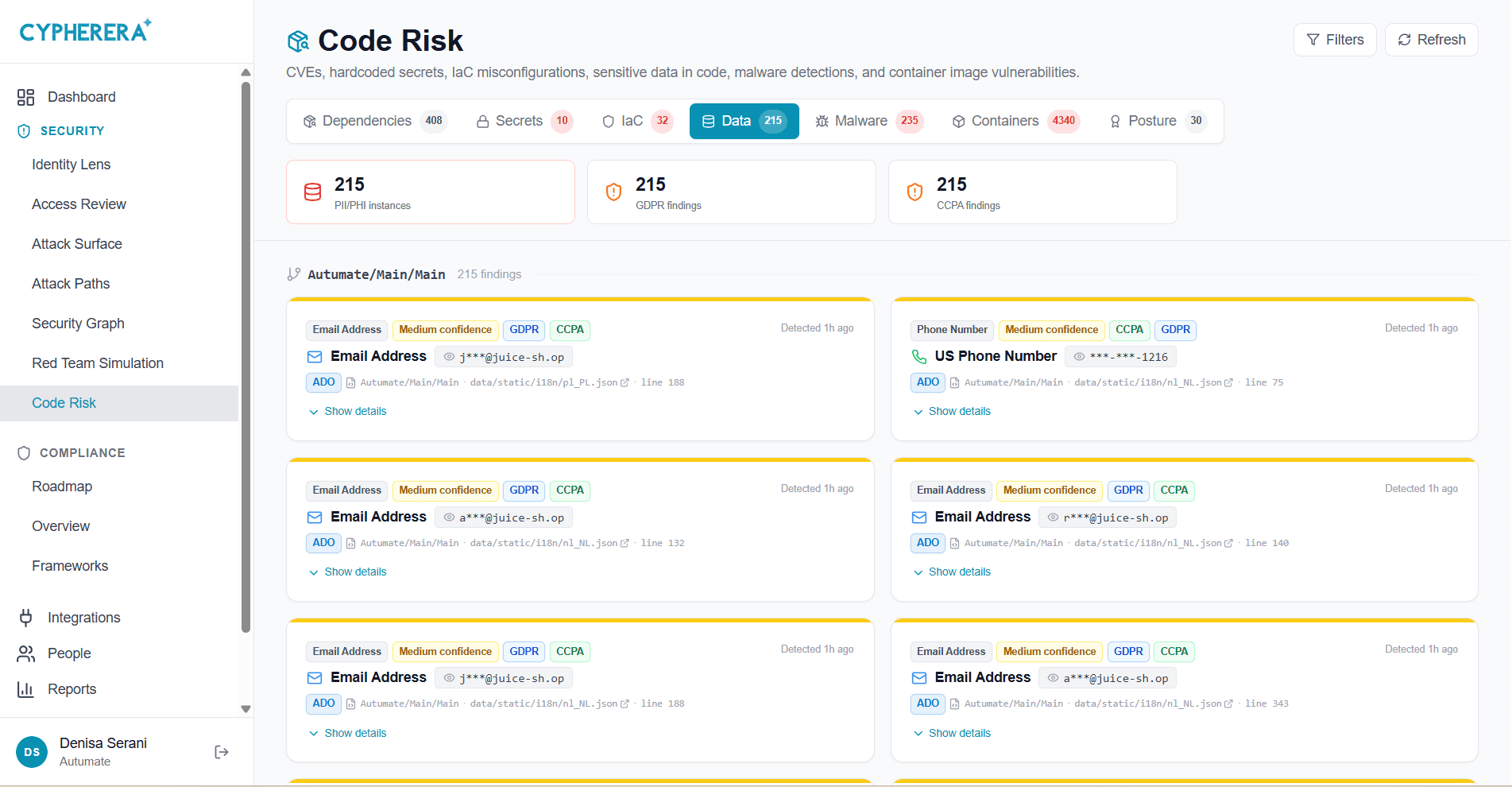This screenshot has width=1512, height=787.
Task: Expand Show details for pl_PL.json line 188
Action: coord(347,411)
